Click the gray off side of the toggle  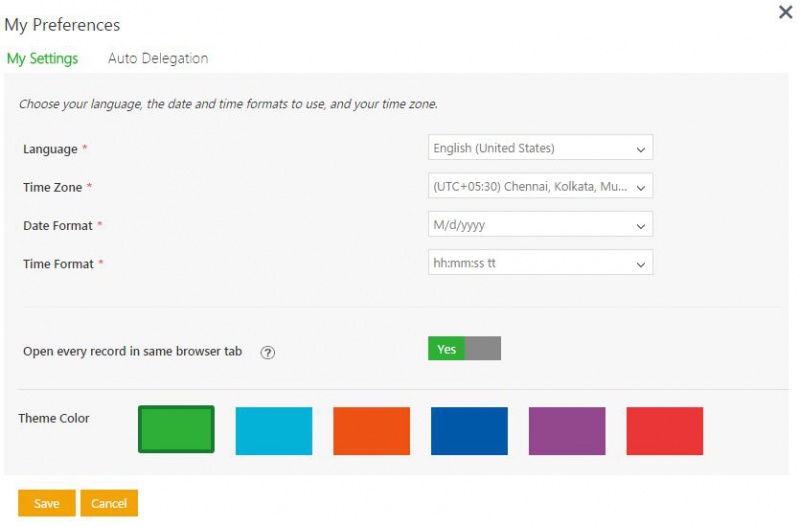coord(483,349)
